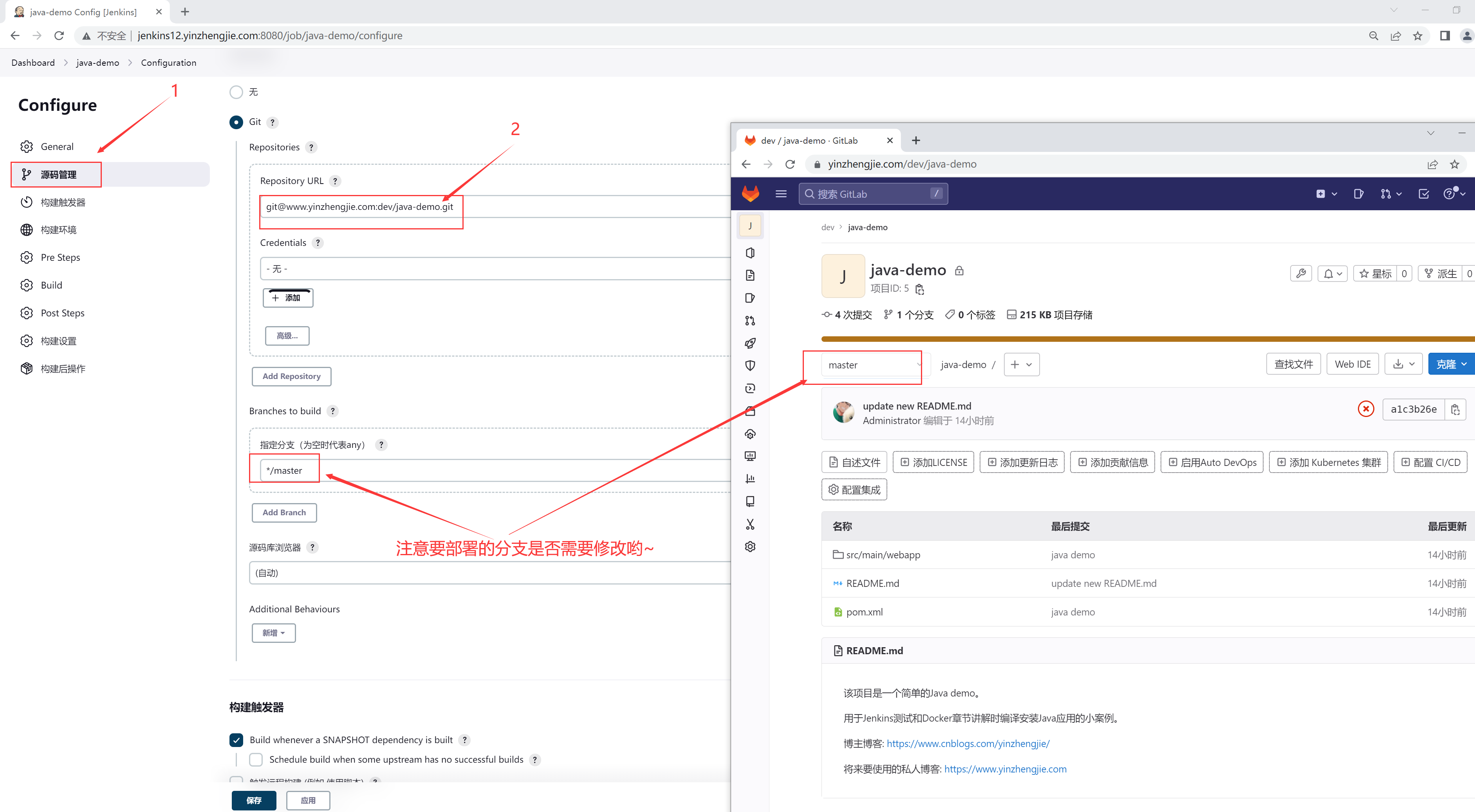Open the GitLab hamburger menu icon

coord(781,193)
